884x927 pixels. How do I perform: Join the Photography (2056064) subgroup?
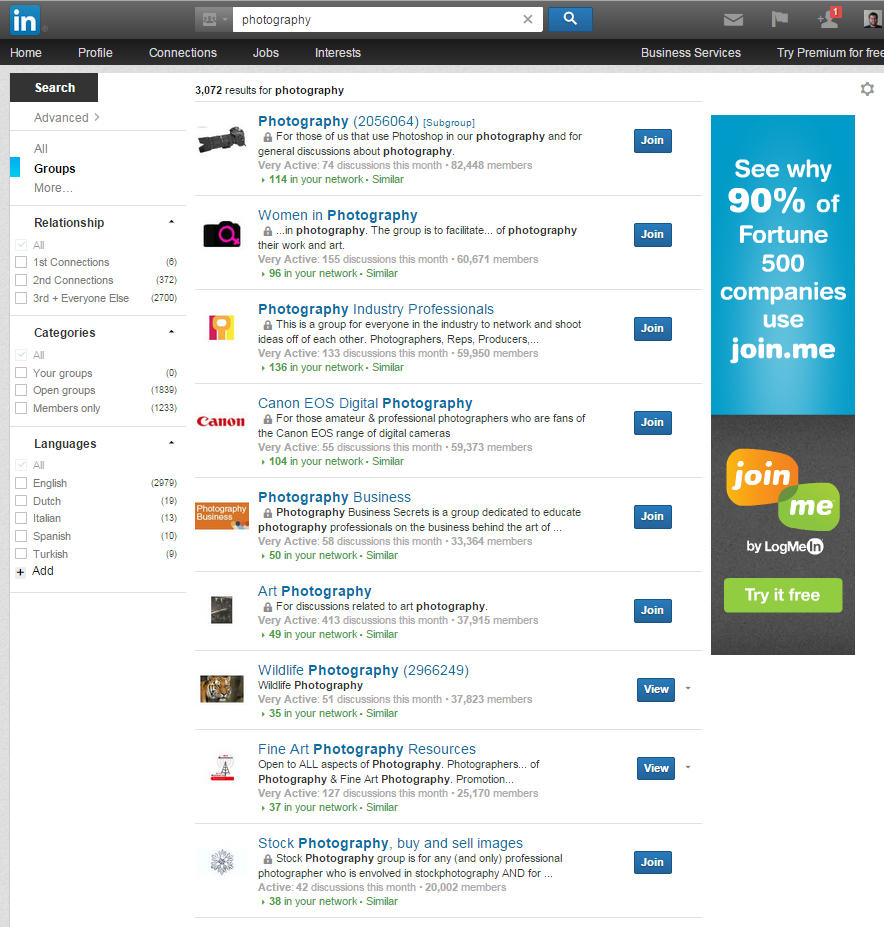tap(652, 141)
